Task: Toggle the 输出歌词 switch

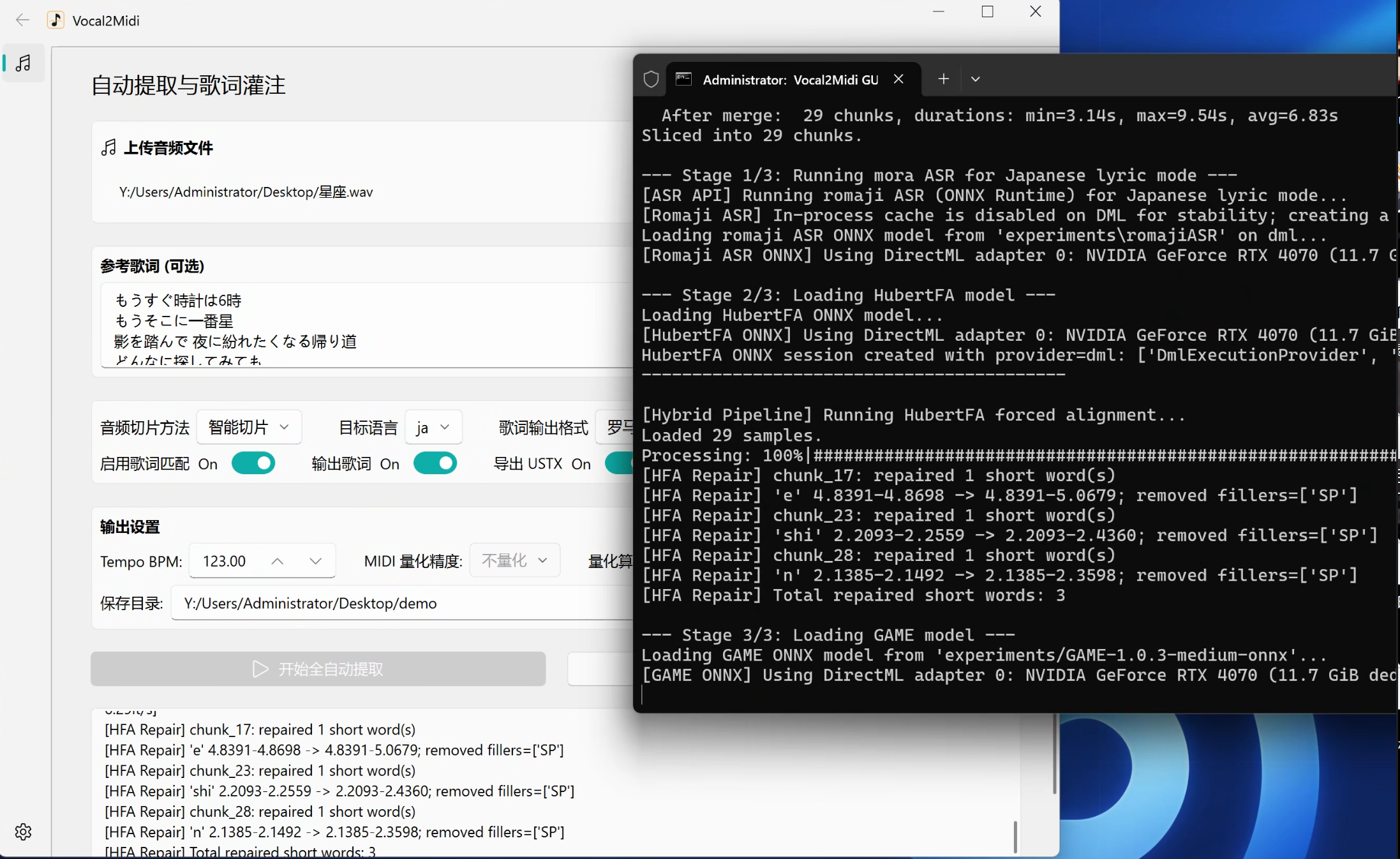Action: [x=435, y=463]
